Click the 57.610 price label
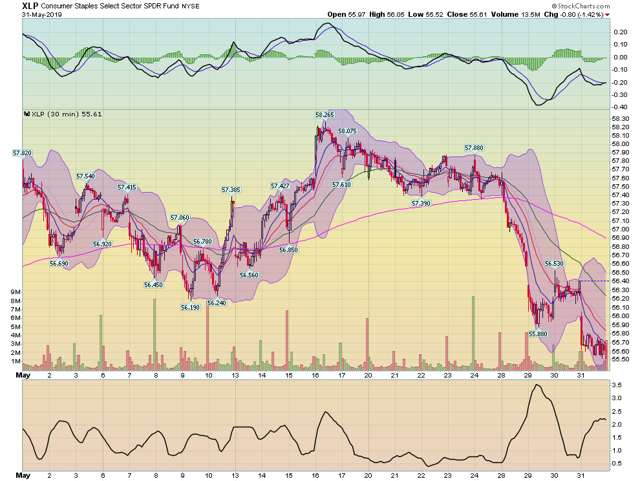The image size is (640, 481). [x=342, y=185]
